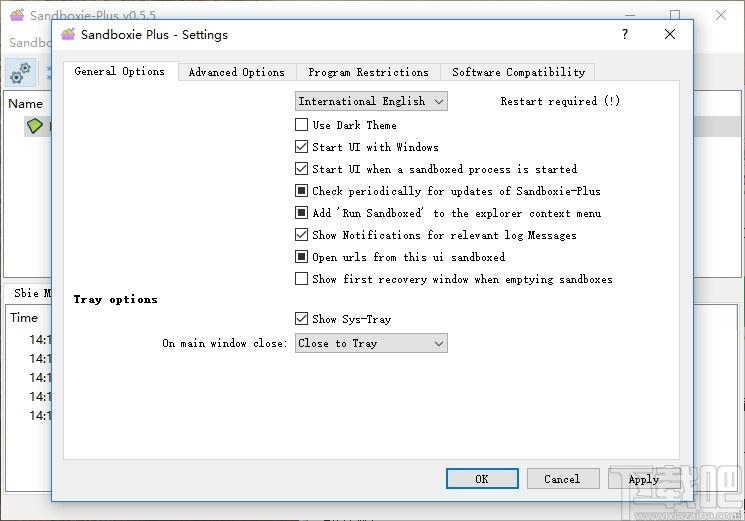Click the Sandboxie Plus icon in Settings title bar

pyautogui.click(x=68, y=34)
